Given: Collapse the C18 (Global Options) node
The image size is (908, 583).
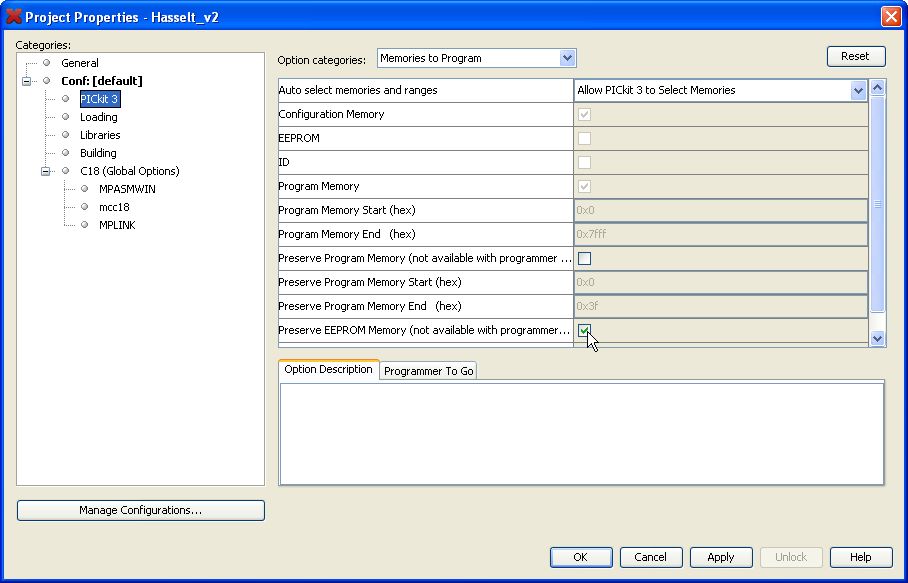Looking at the screenshot, I should pos(46,171).
